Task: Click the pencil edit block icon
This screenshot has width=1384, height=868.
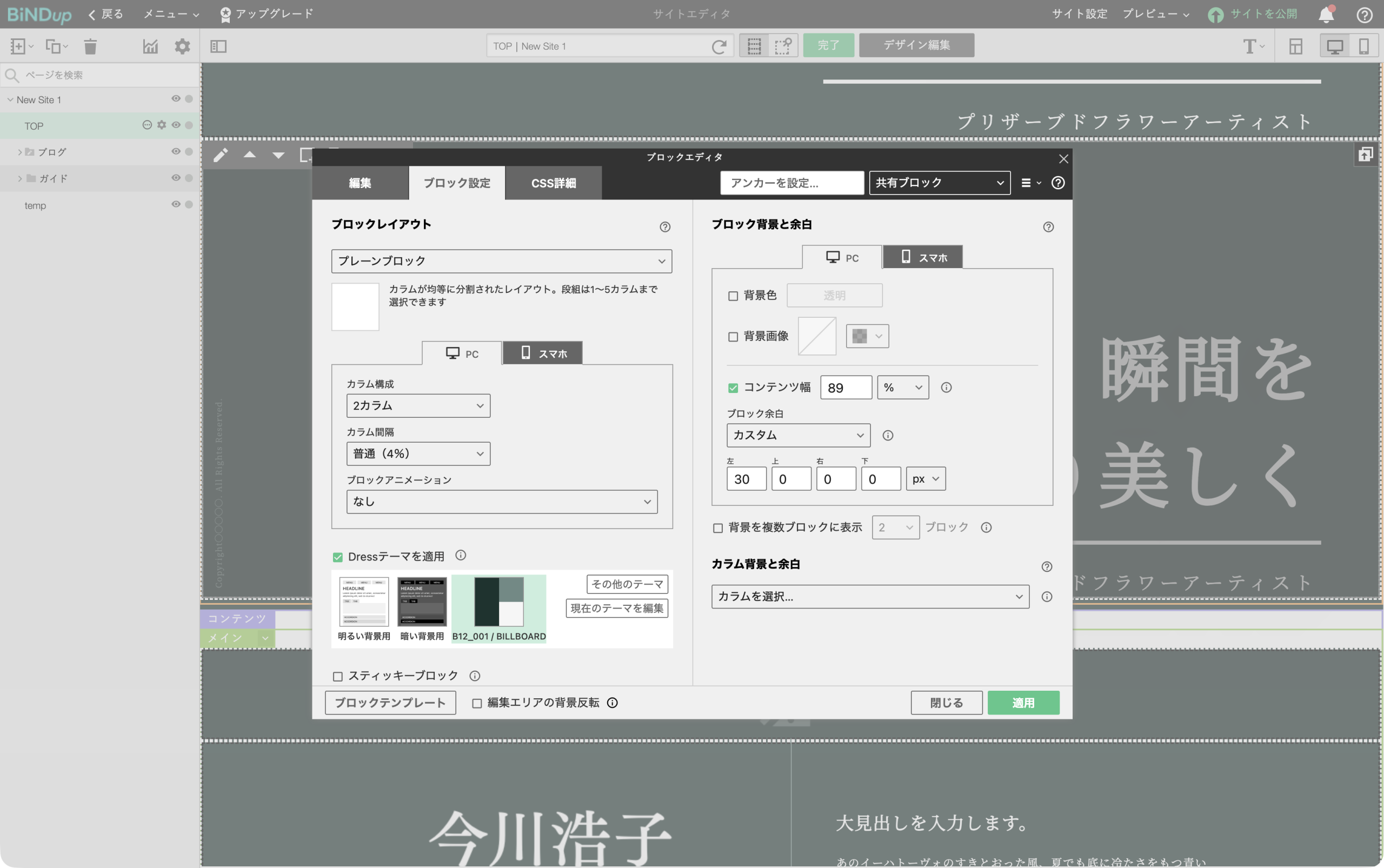Action: coord(221,155)
